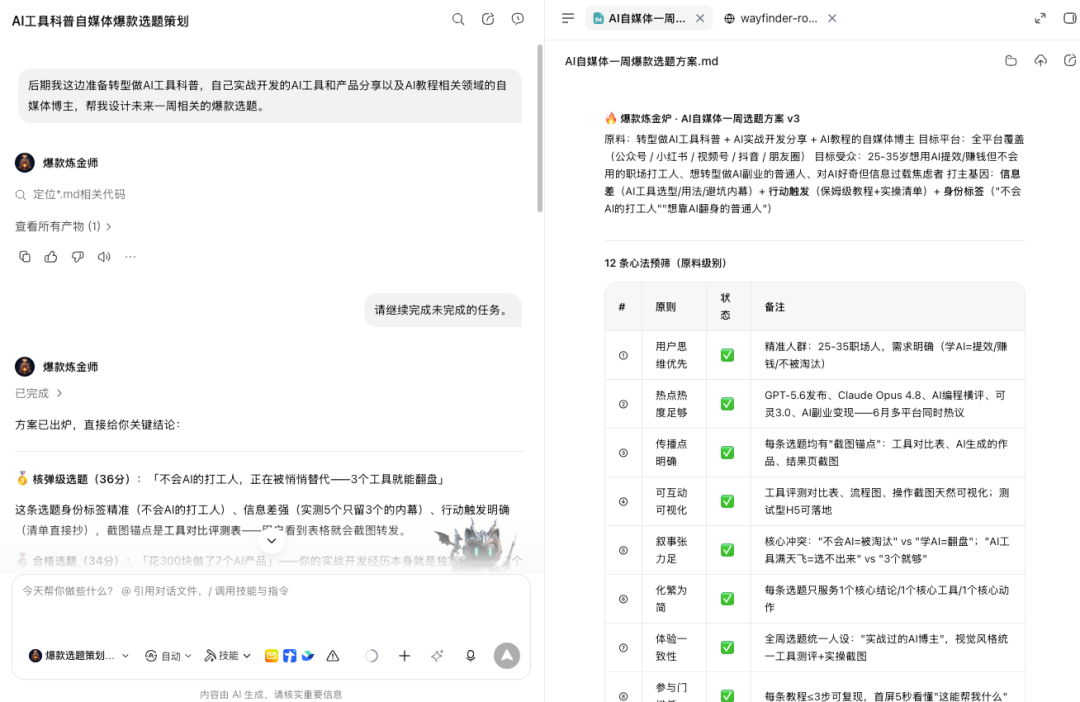Focus the 今天帮你做些什么 message input
This screenshot has height=702, width=1080.
click(271, 591)
